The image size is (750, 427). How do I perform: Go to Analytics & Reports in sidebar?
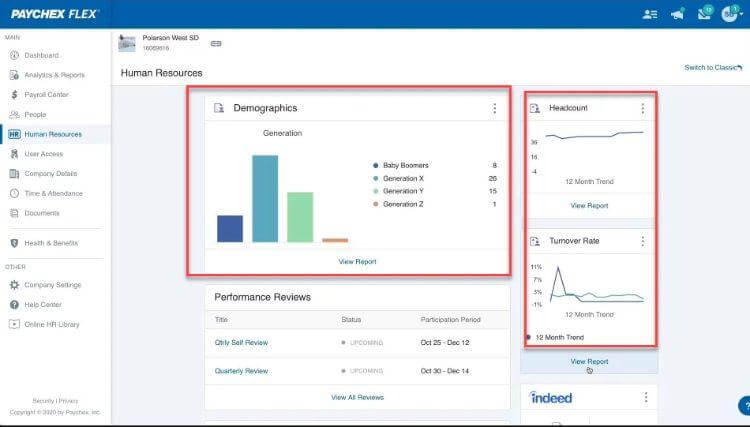[54, 75]
